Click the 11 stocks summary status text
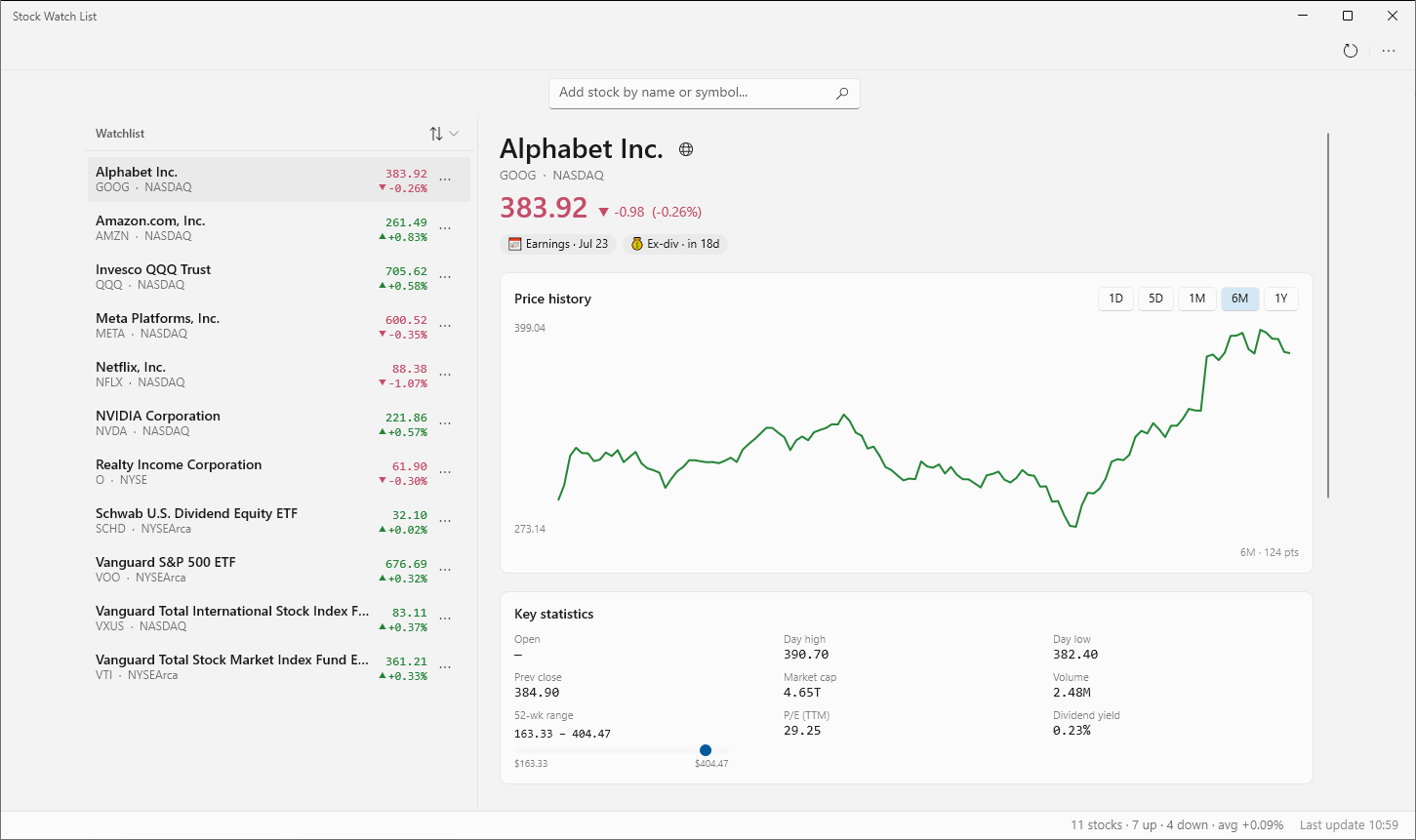Image resolution: width=1416 pixels, height=840 pixels. click(1177, 825)
